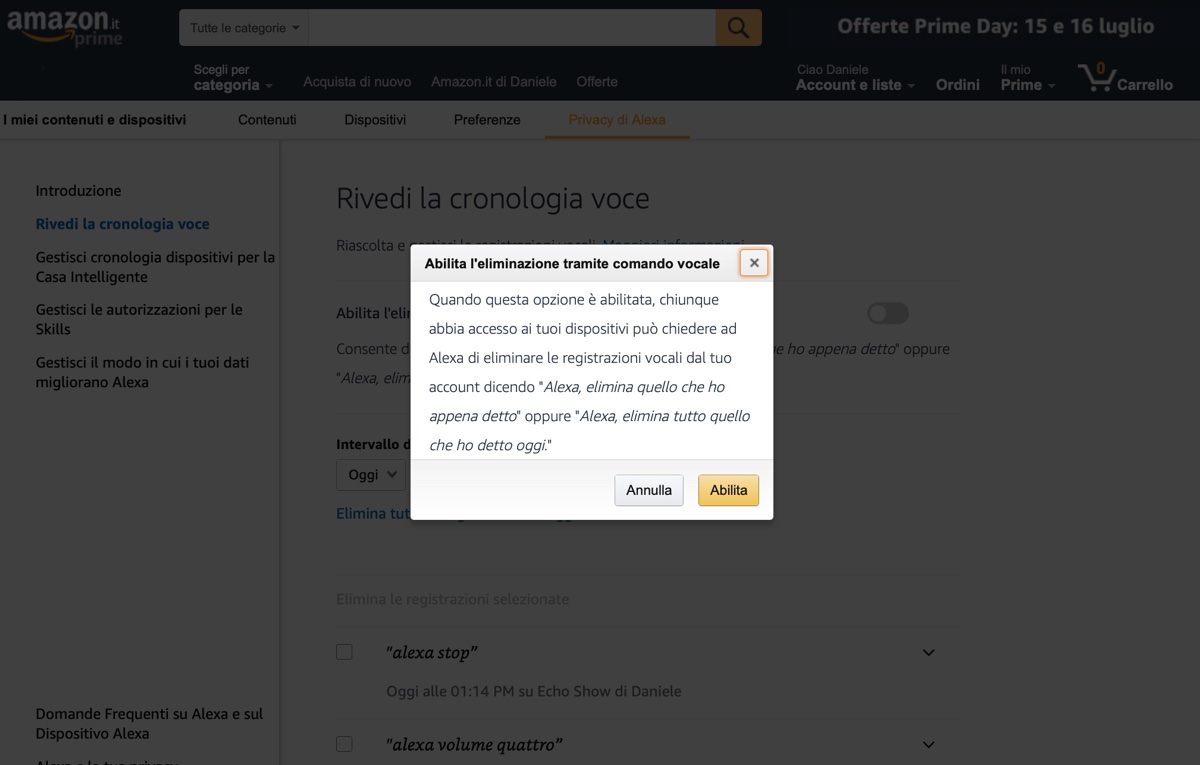Open the "Tutte le categorie" dropdown
1200x765 pixels.
click(244, 28)
